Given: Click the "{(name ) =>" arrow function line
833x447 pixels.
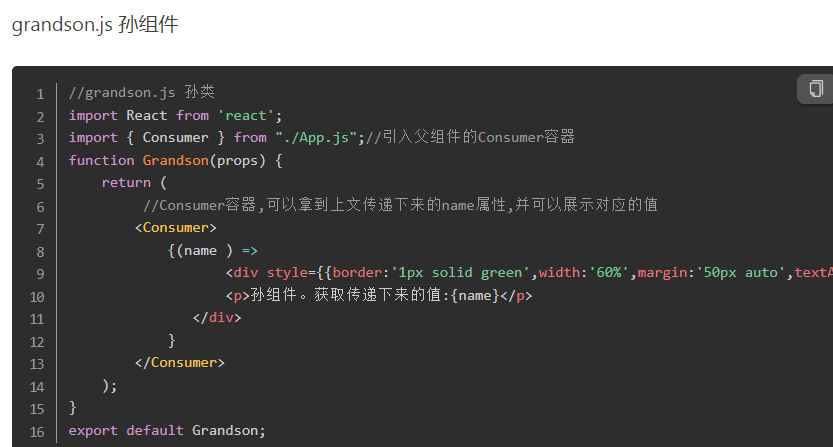Looking at the screenshot, I should 212,250.
